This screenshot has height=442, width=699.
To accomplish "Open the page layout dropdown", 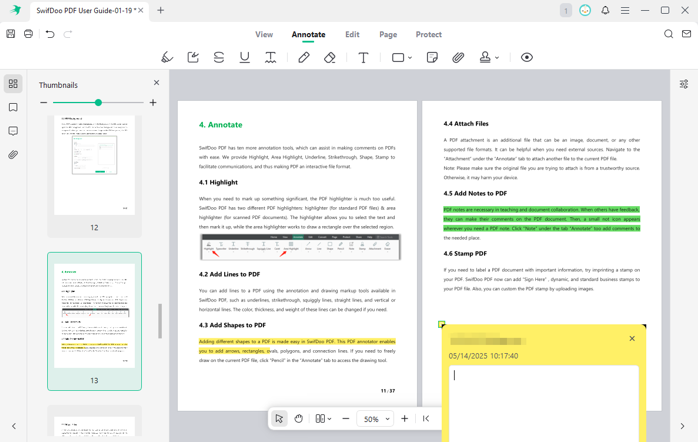I will coord(323,418).
